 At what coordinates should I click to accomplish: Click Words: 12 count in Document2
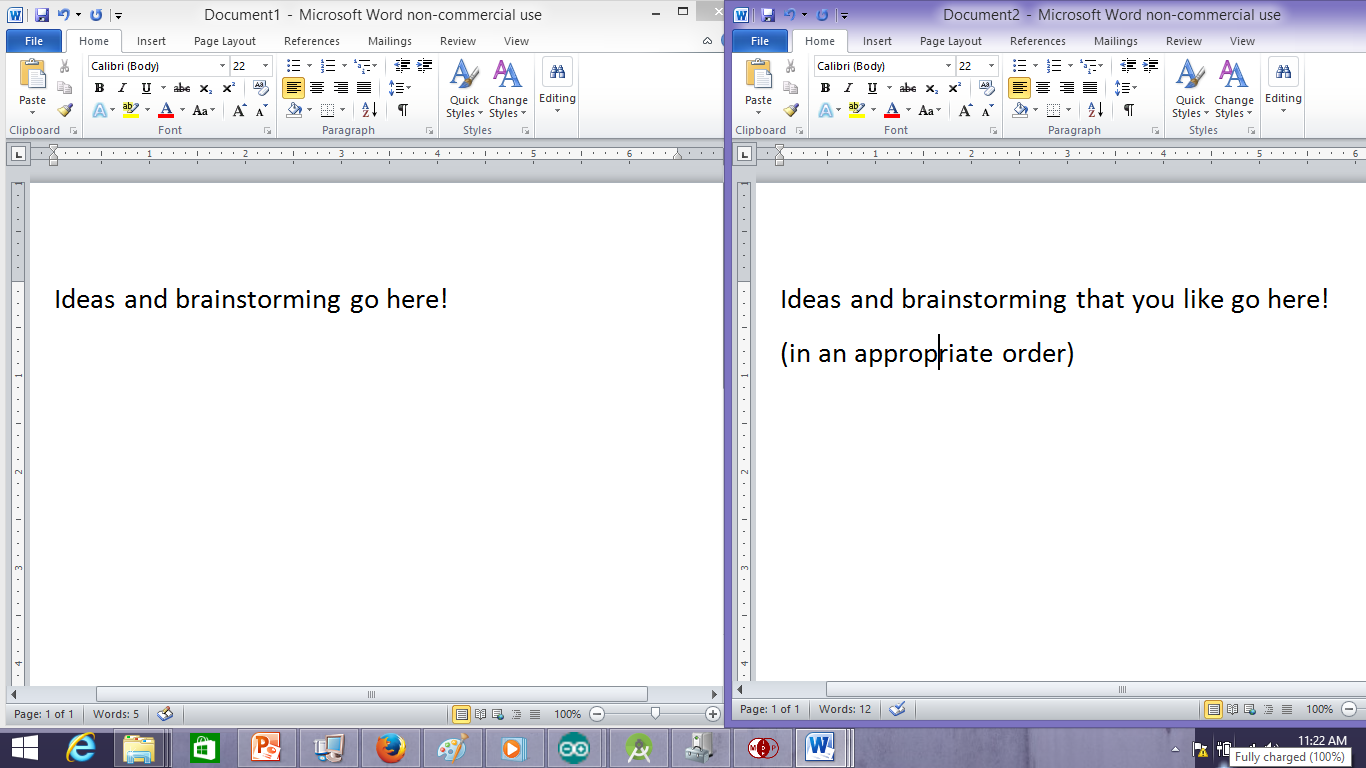[x=845, y=709]
